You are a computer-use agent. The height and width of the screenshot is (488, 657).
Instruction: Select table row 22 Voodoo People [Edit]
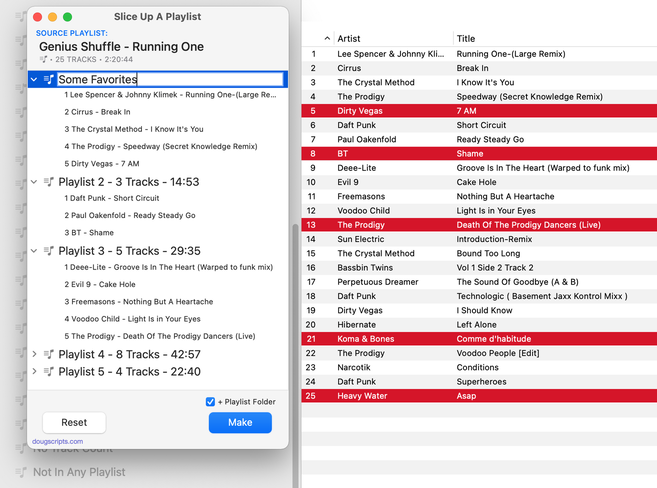click(x=479, y=353)
